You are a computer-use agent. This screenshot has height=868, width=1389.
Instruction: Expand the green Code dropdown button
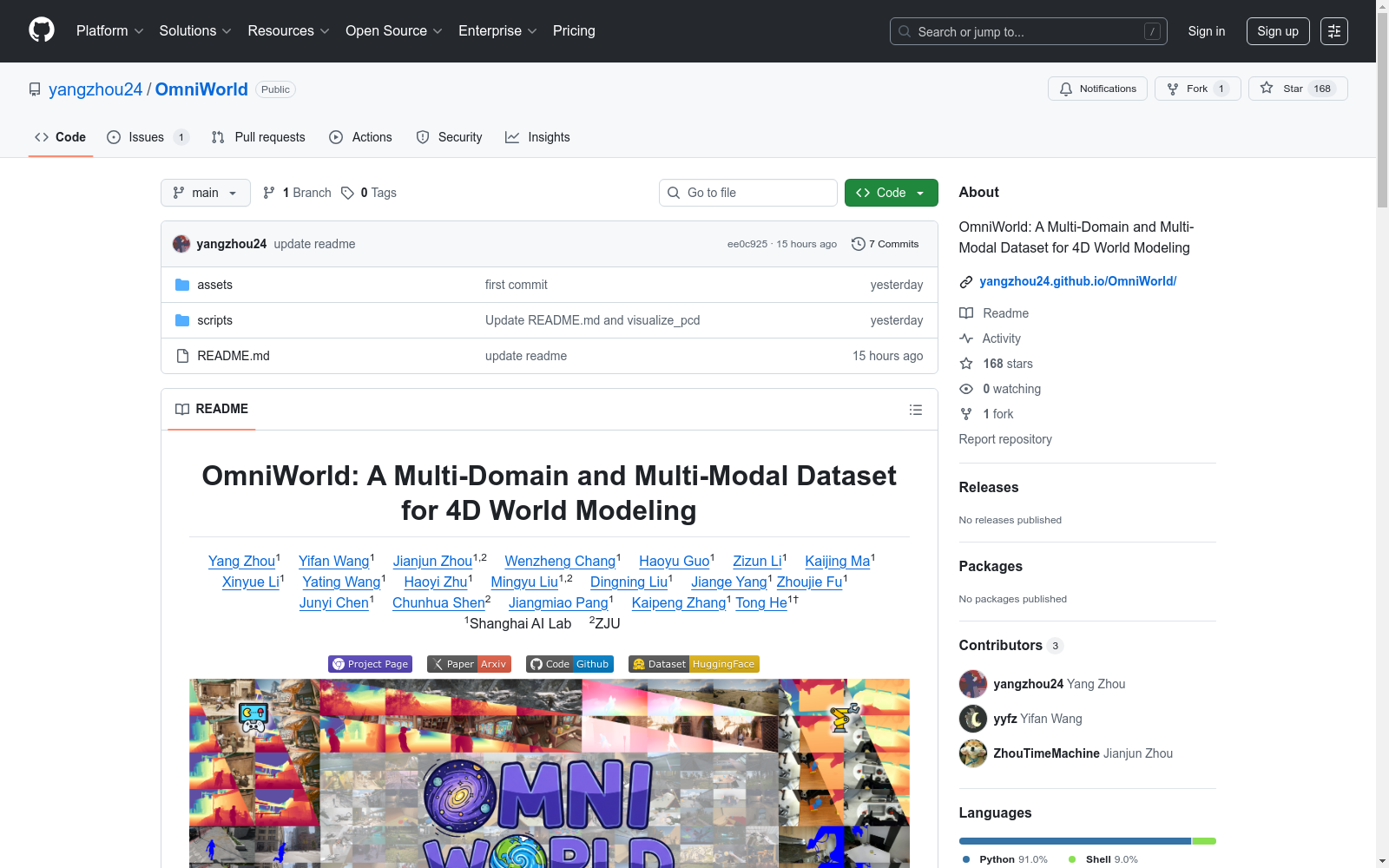point(891,193)
